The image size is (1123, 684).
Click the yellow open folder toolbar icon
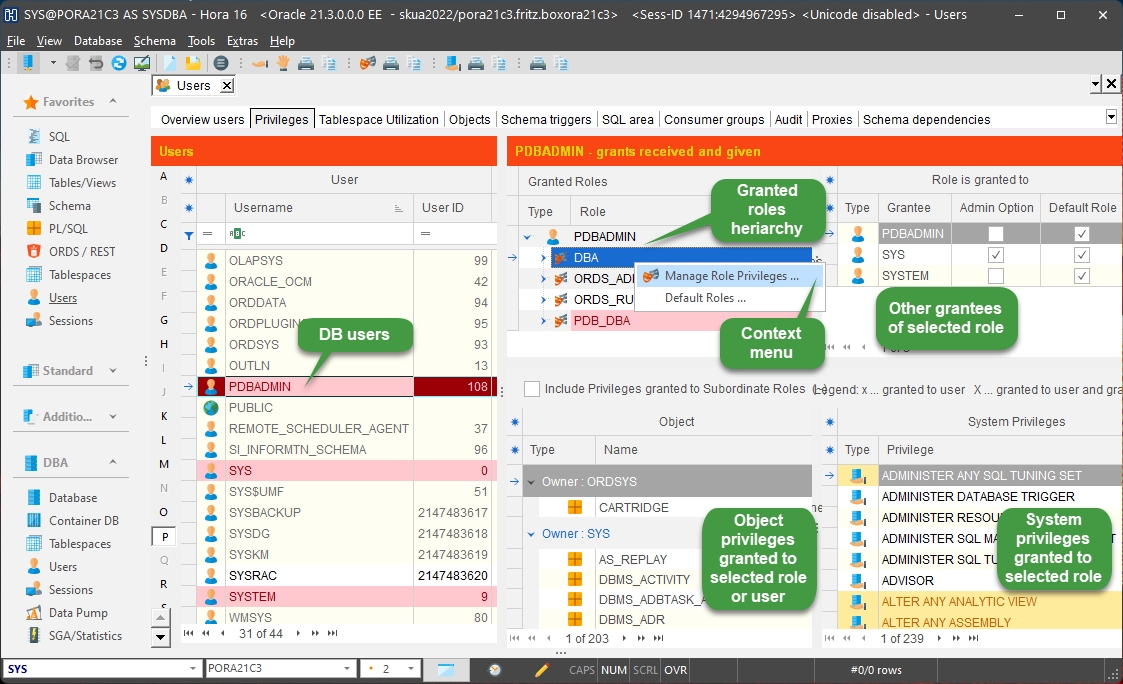click(x=193, y=63)
